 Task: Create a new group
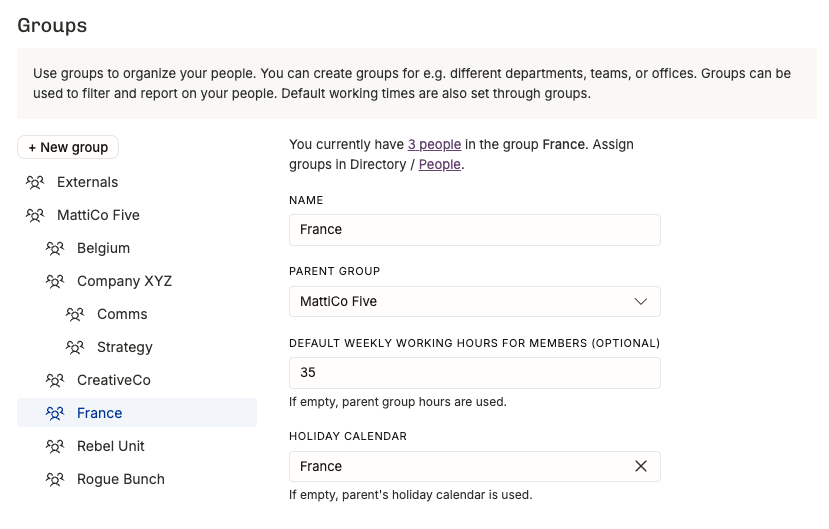coord(68,147)
